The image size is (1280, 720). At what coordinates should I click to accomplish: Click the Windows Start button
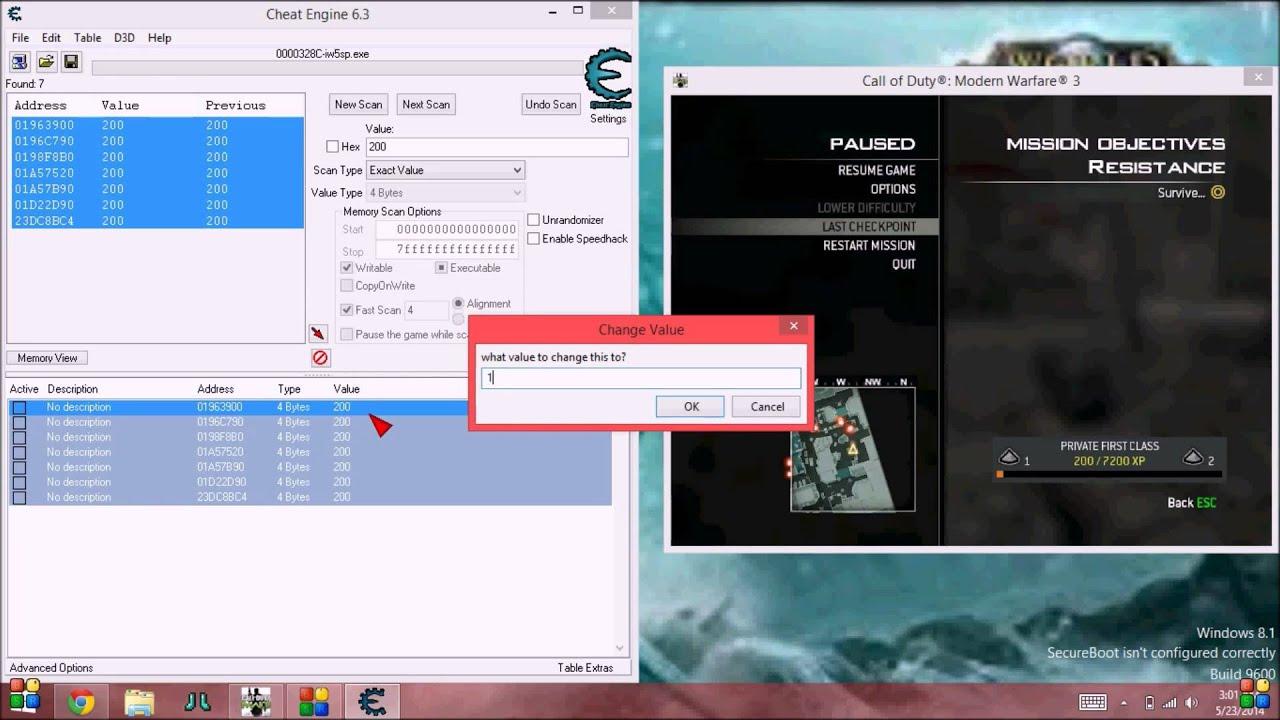pyautogui.click(x=24, y=696)
